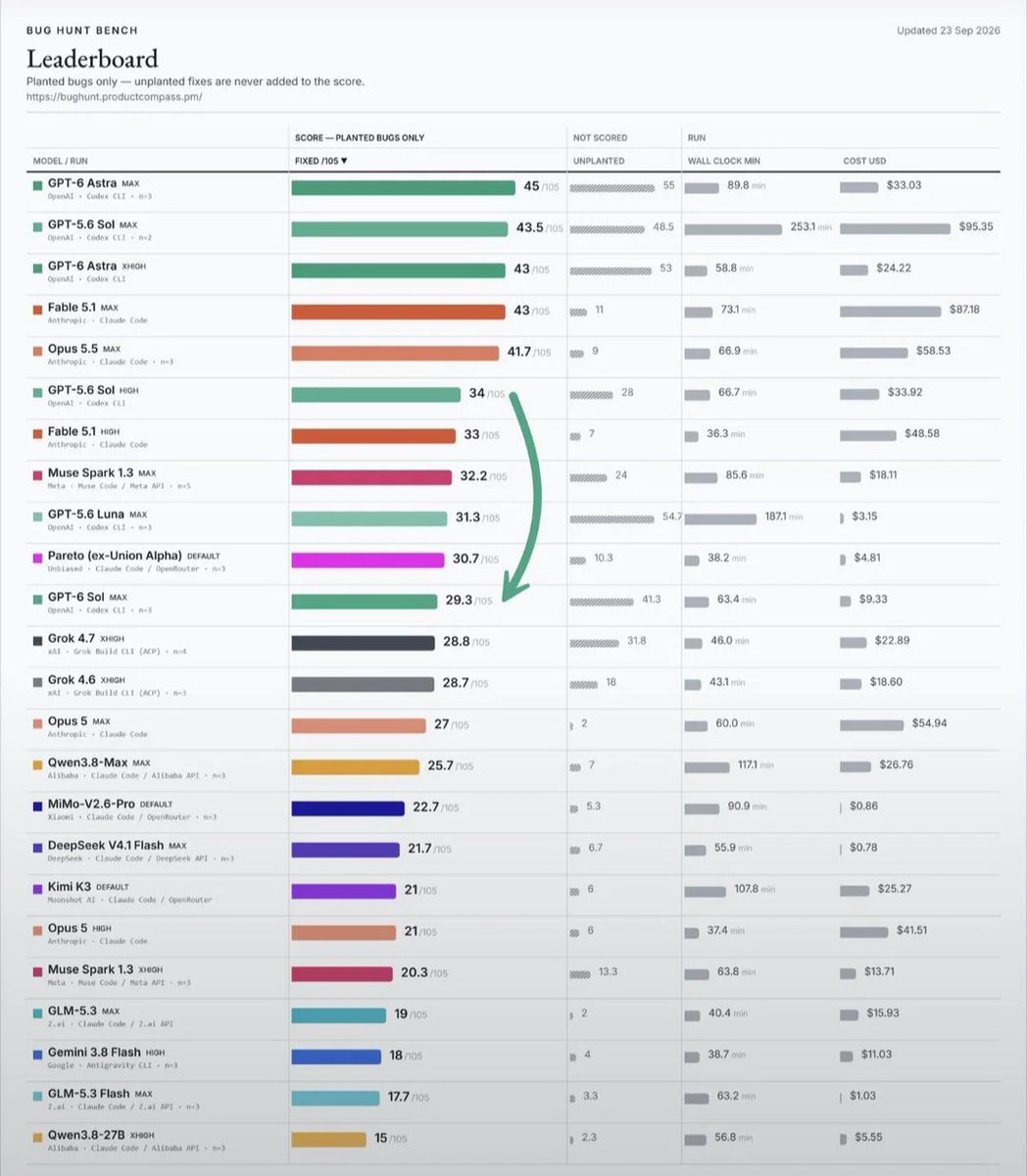Image resolution: width=1027 pixels, height=1176 pixels.
Task: Click the 13.3 unplanted value
Action: [608, 971]
